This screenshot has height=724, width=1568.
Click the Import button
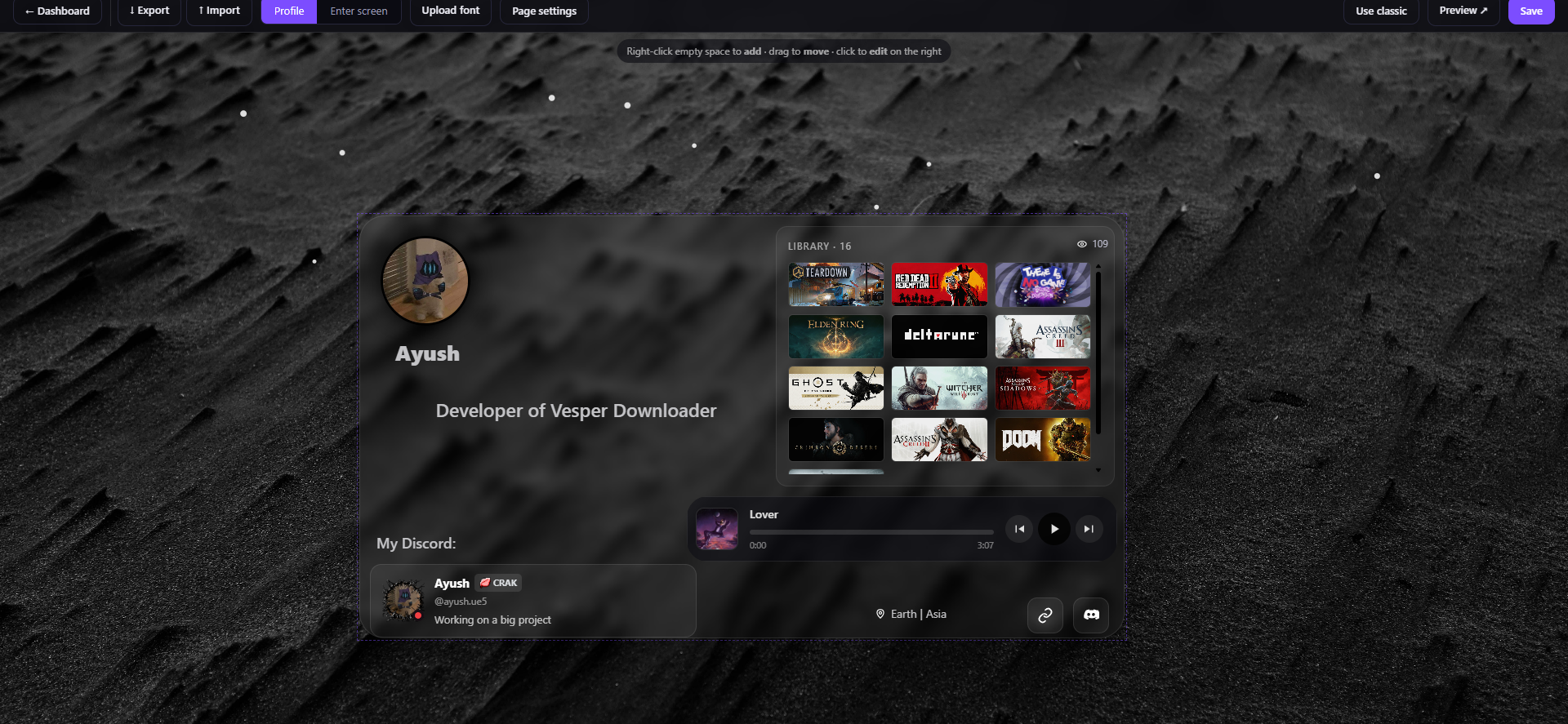[x=220, y=11]
